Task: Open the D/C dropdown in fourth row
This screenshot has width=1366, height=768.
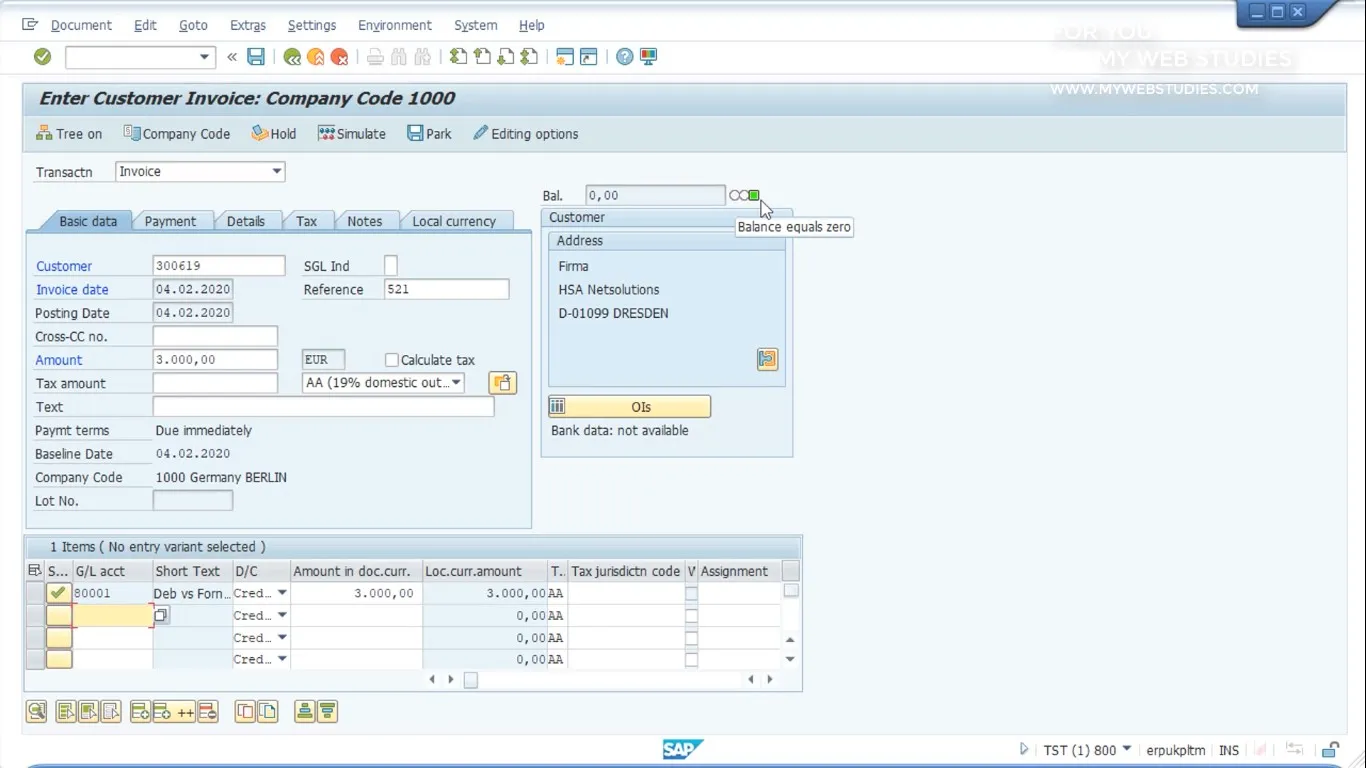Action: tap(282, 660)
